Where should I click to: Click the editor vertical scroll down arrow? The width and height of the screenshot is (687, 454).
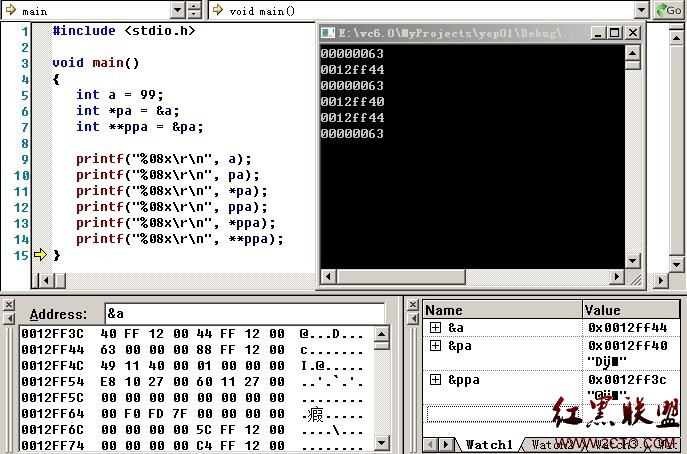[x=676, y=265]
